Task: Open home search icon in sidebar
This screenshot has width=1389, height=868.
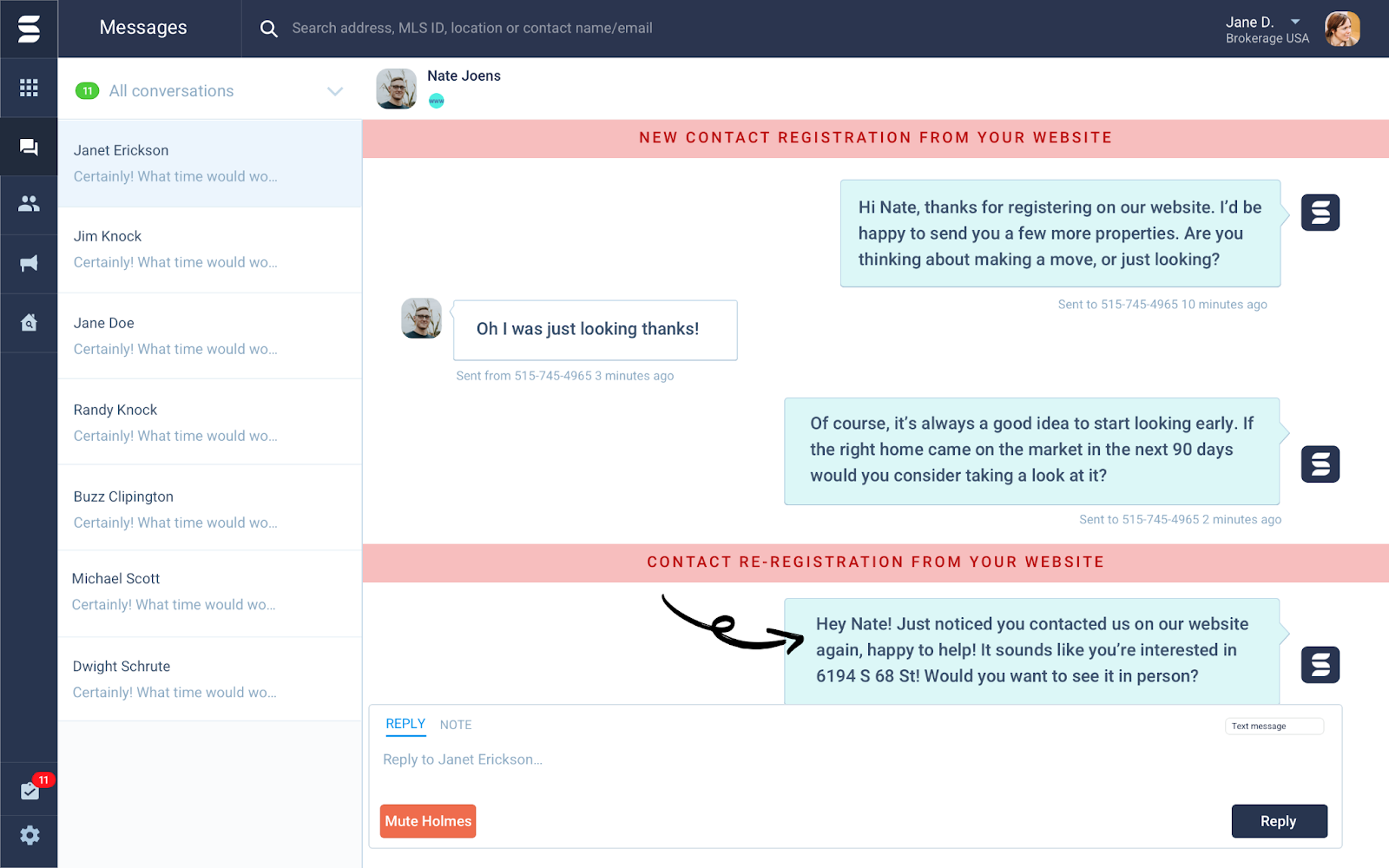Action: point(29,322)
